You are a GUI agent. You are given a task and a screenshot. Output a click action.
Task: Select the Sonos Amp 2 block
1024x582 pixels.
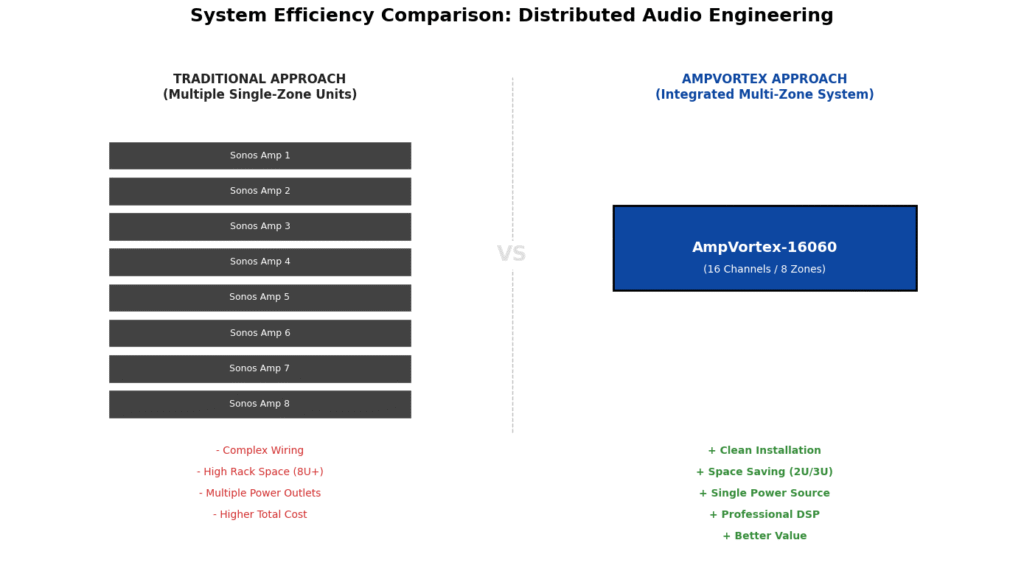coord(259,190)
